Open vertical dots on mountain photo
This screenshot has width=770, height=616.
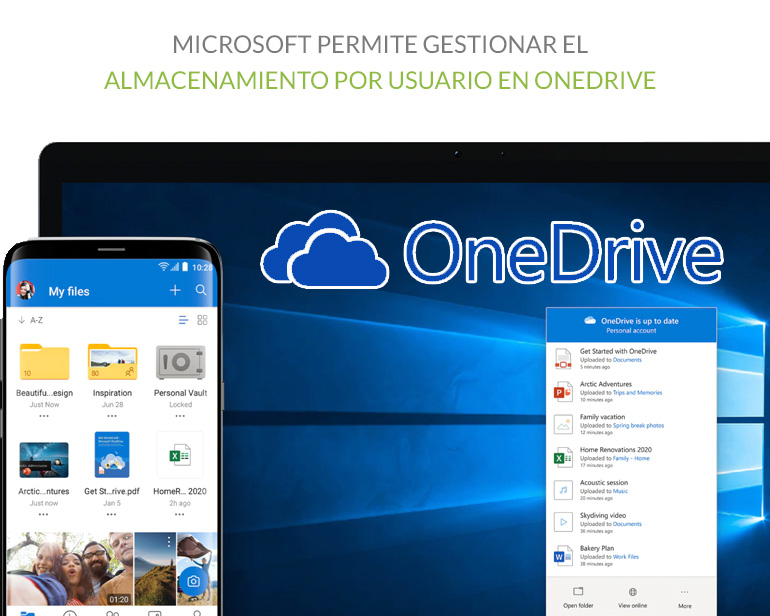(x=169, y=541)
